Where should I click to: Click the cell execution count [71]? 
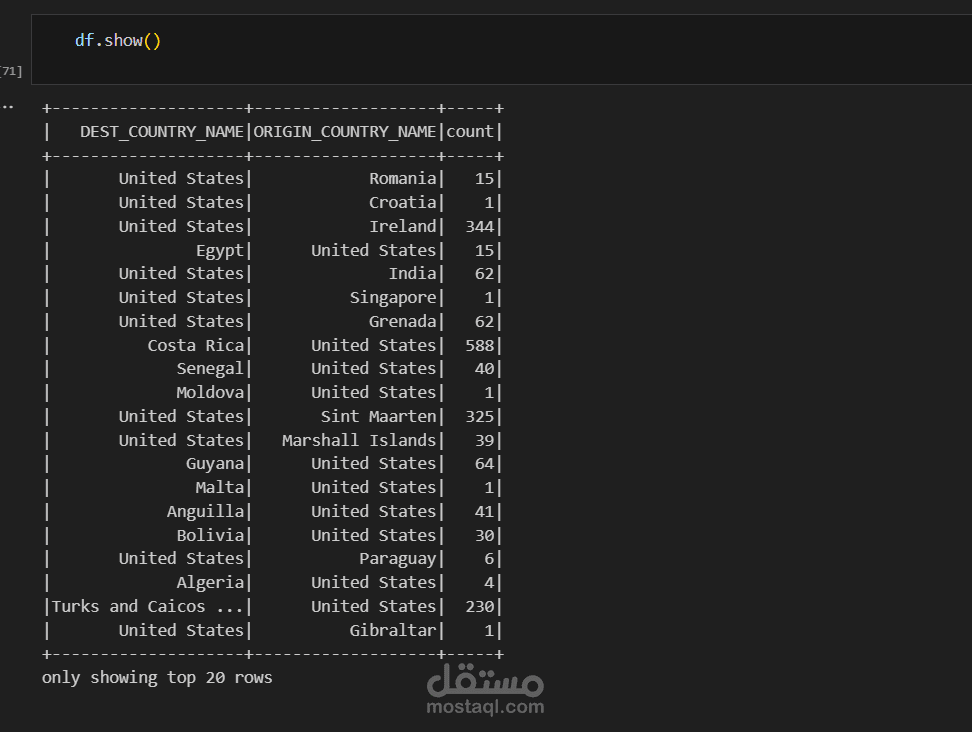(10, 71)
